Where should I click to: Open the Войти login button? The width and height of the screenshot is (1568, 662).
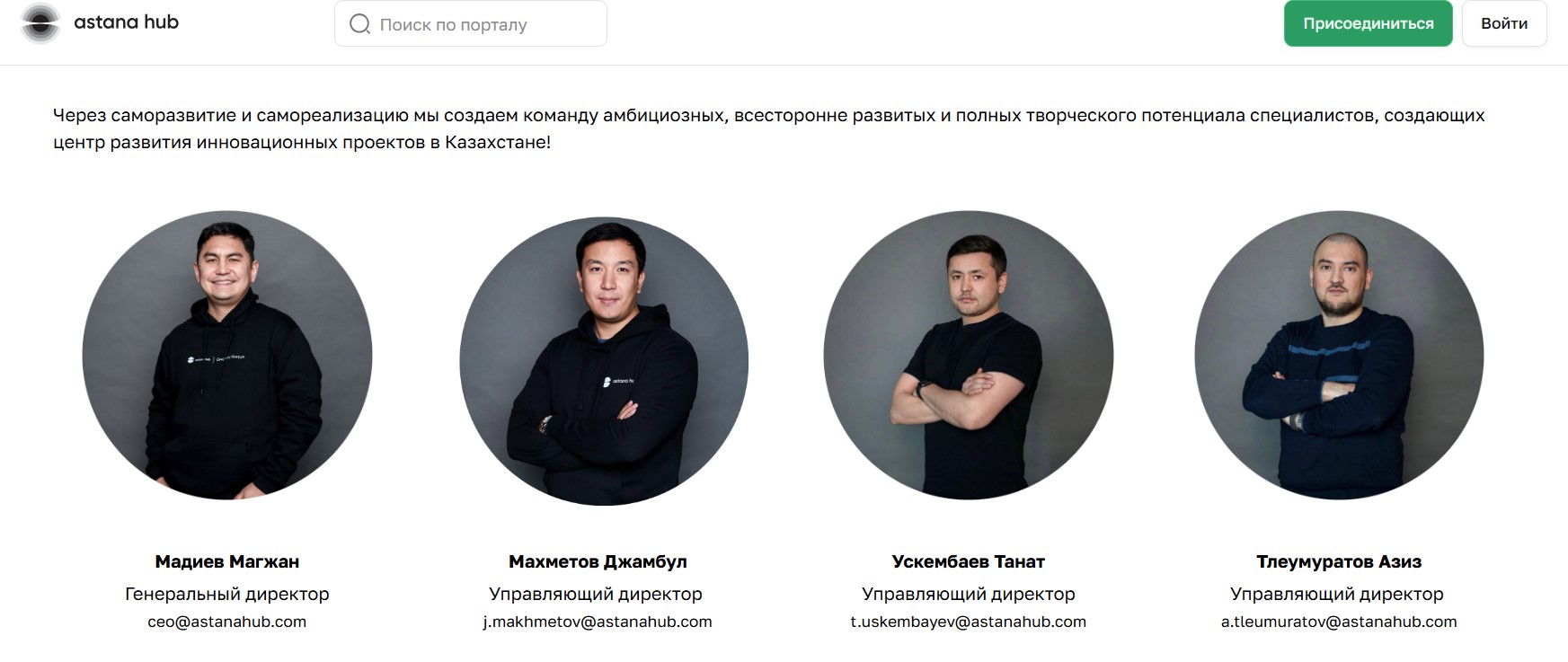(x=1504, y=23)
